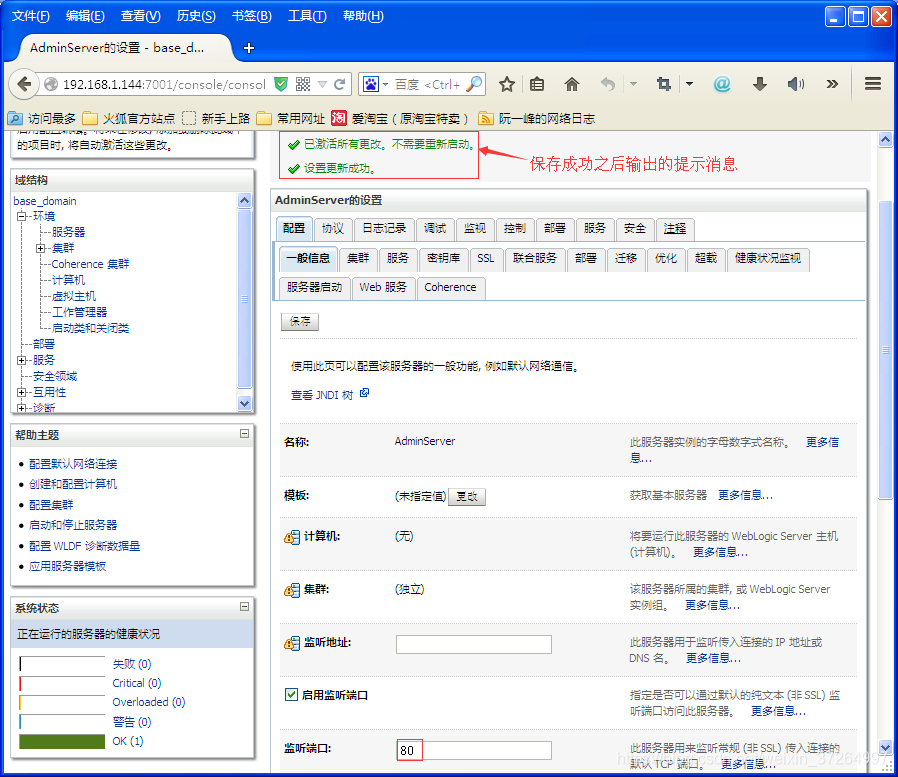Click the QR code icon in address bar
898x777 pixels.
click(x=303, y=84)
